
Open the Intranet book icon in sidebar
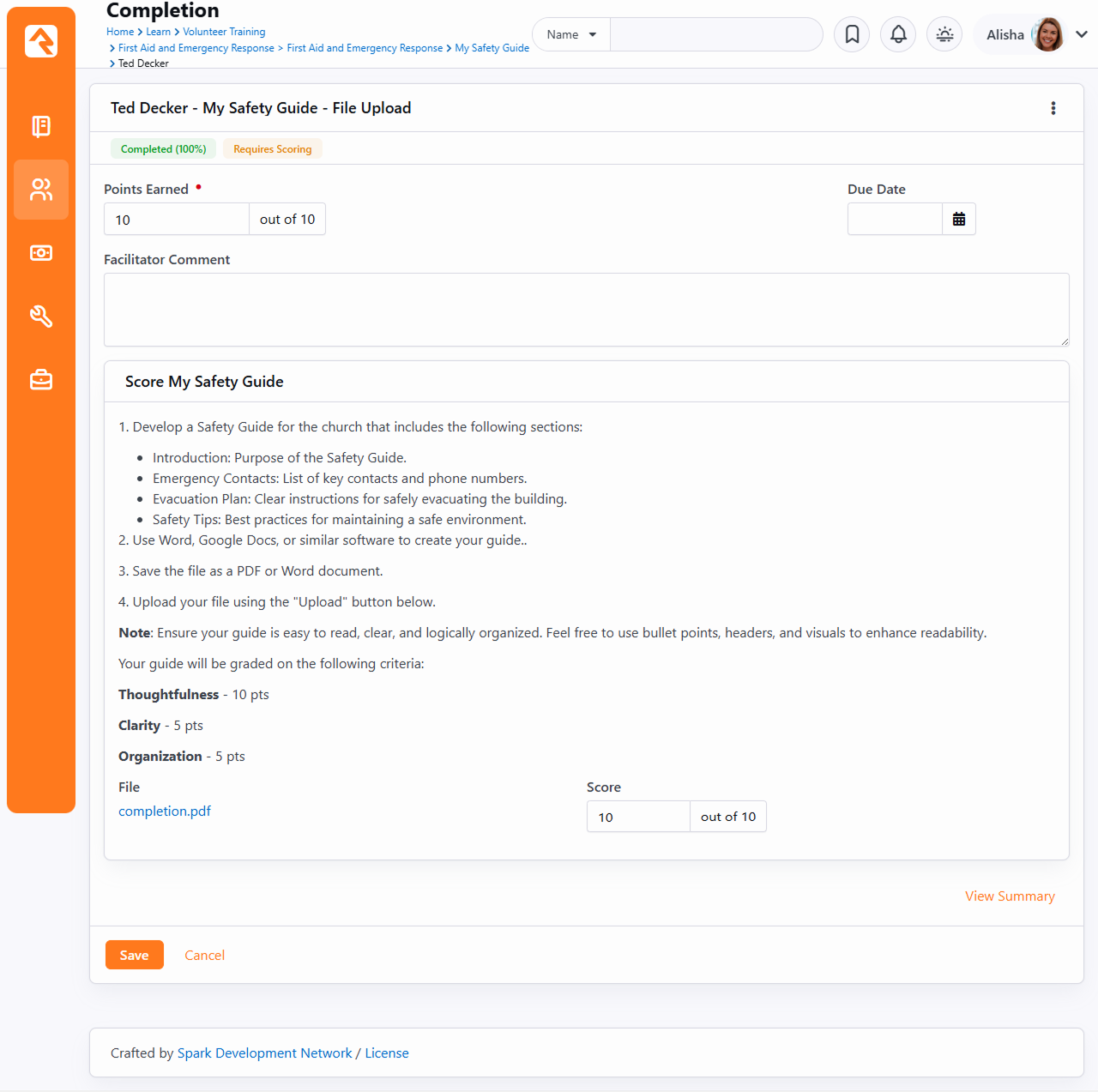[41, 127]
